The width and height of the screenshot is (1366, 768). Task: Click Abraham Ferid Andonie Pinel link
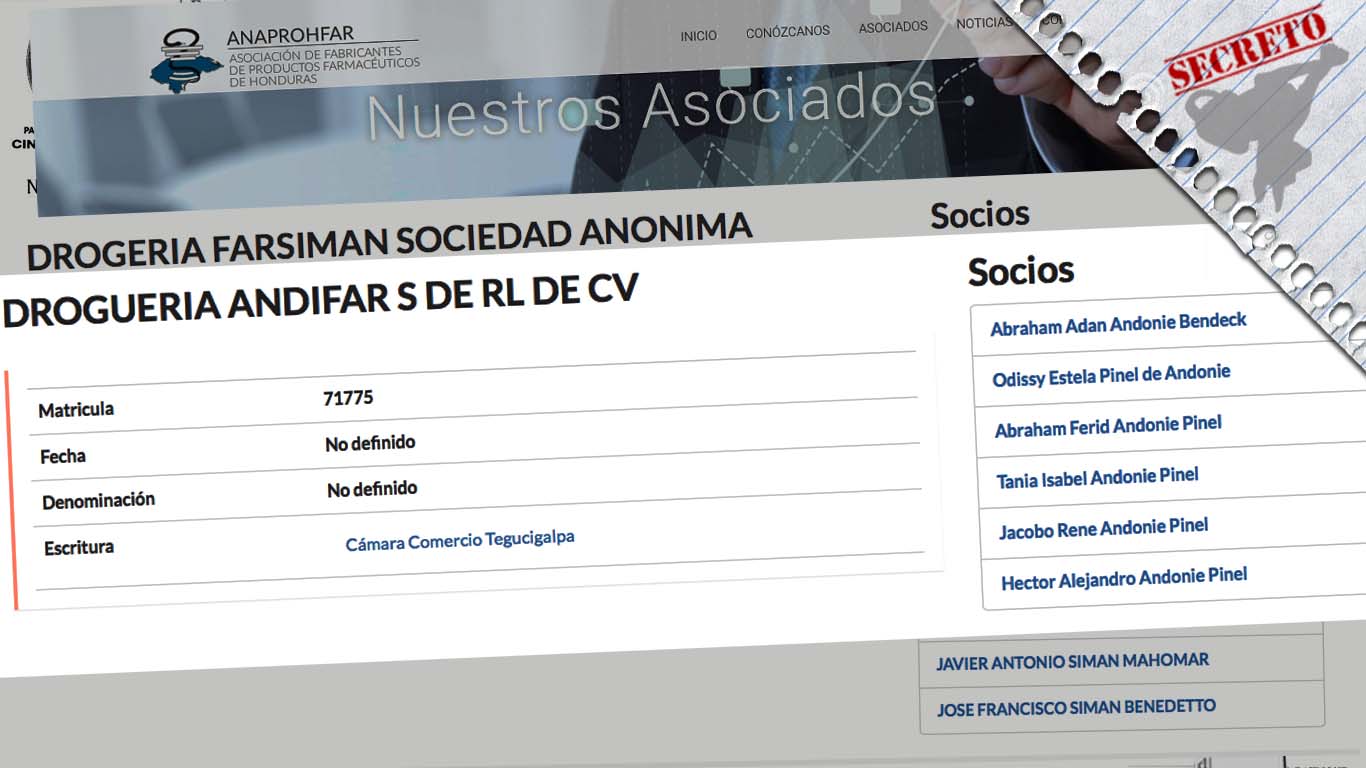tap(1108, 426)
